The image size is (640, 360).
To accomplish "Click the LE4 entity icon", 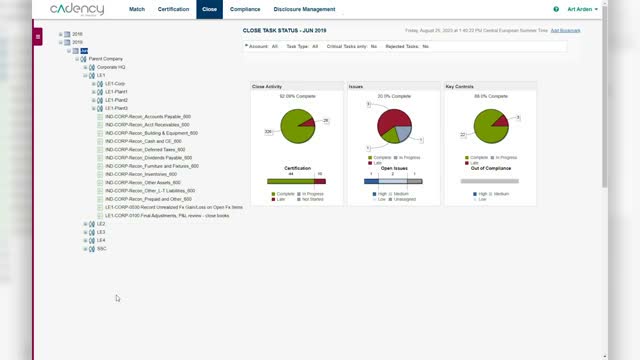I will [x=92, y=240].
